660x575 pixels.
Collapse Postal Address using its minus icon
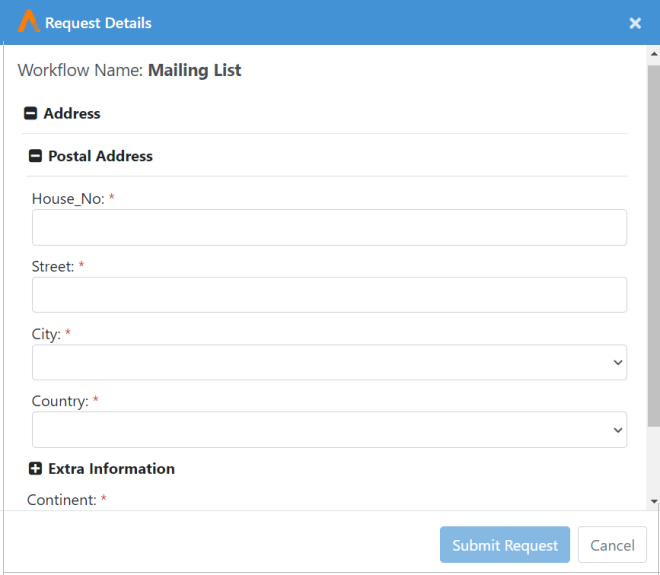pos(35,156)
